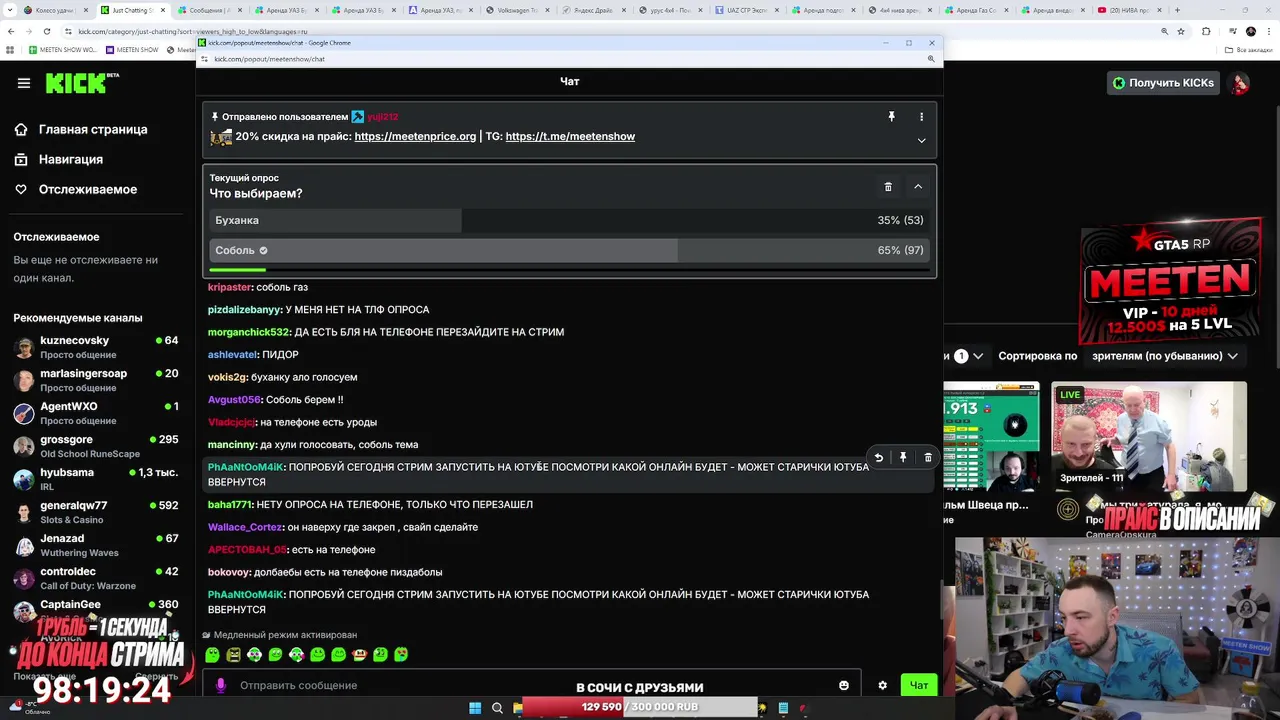Image resolution: width=1280 pixels, height=720 pixels.
Task: Click the green Чат send button
Action: coord(919,685)
